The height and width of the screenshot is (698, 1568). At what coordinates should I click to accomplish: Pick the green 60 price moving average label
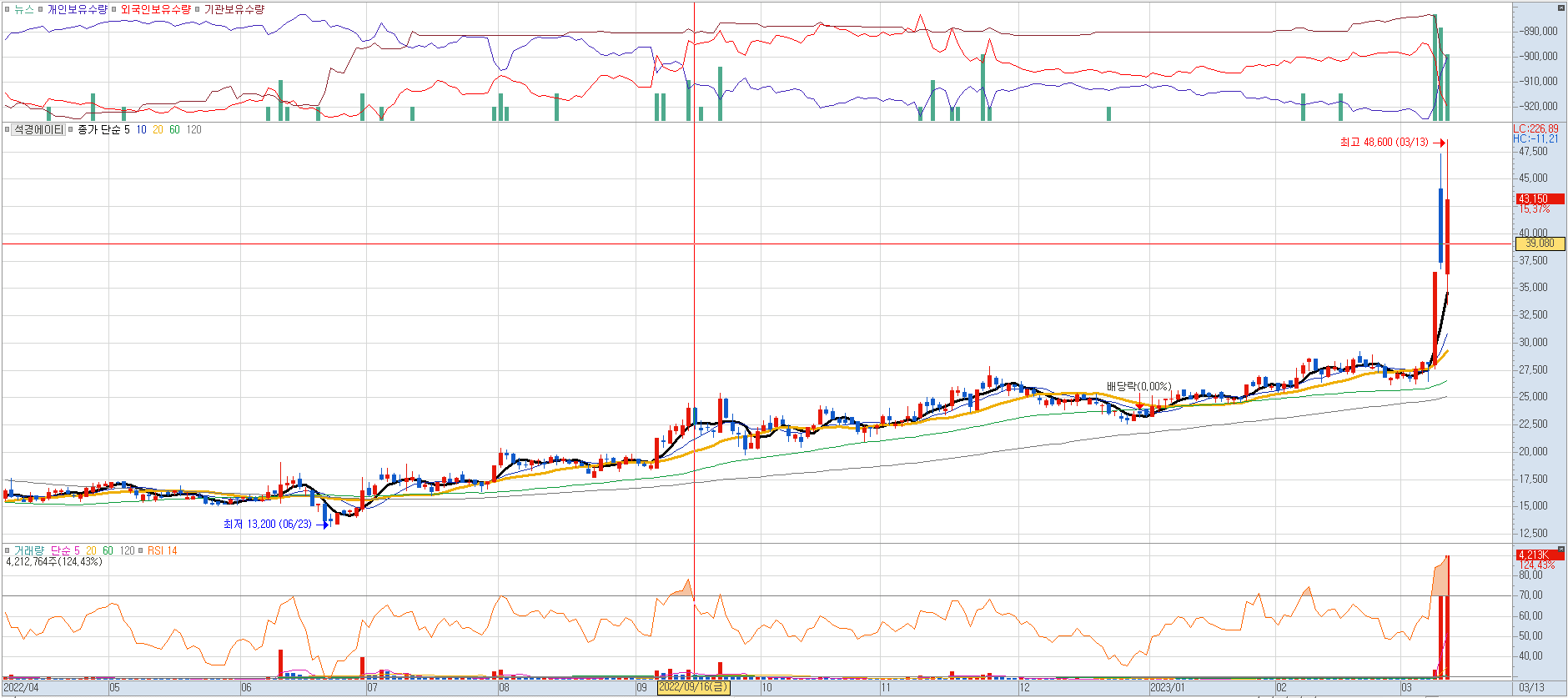174,130
